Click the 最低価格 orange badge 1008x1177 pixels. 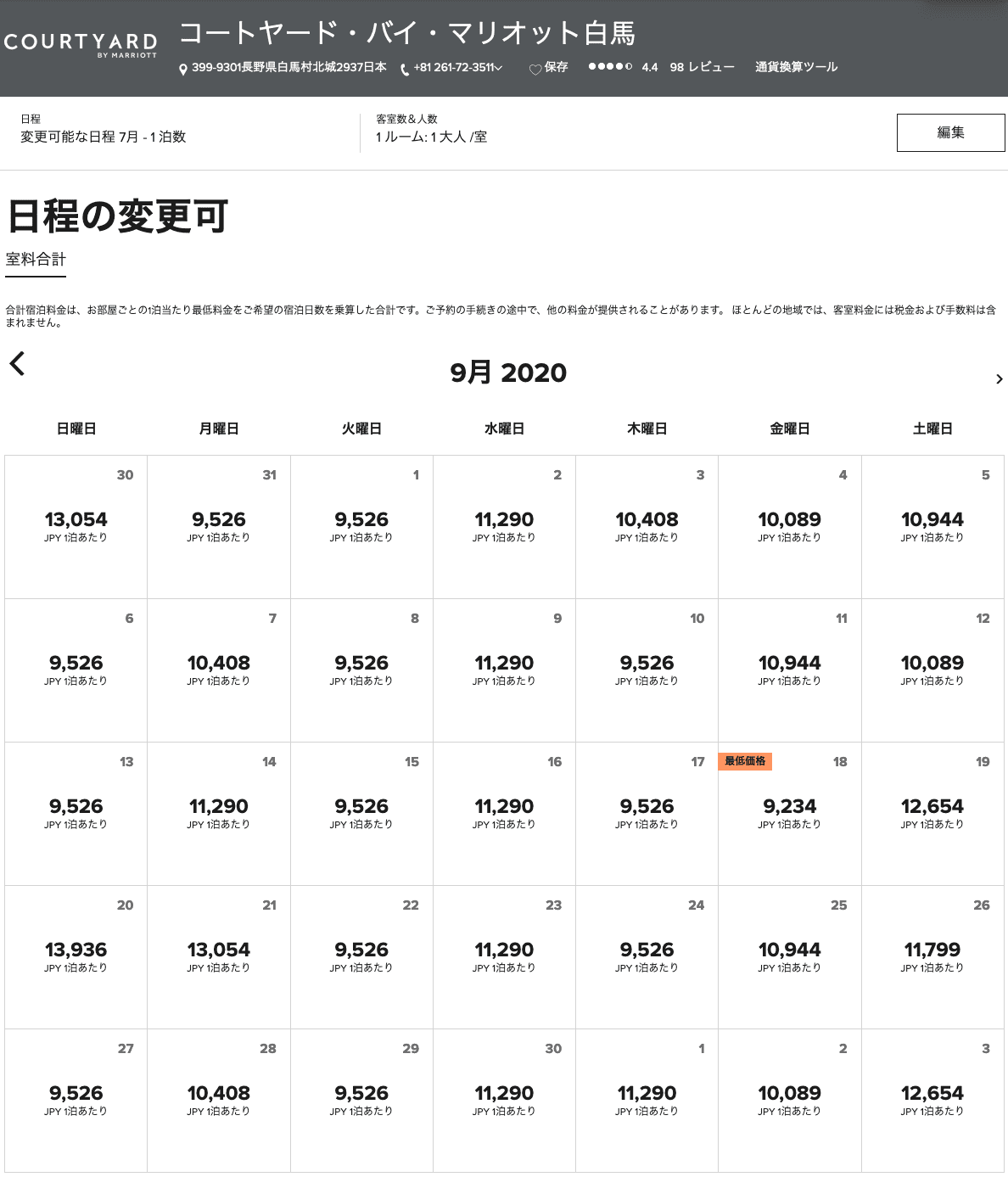745,761
